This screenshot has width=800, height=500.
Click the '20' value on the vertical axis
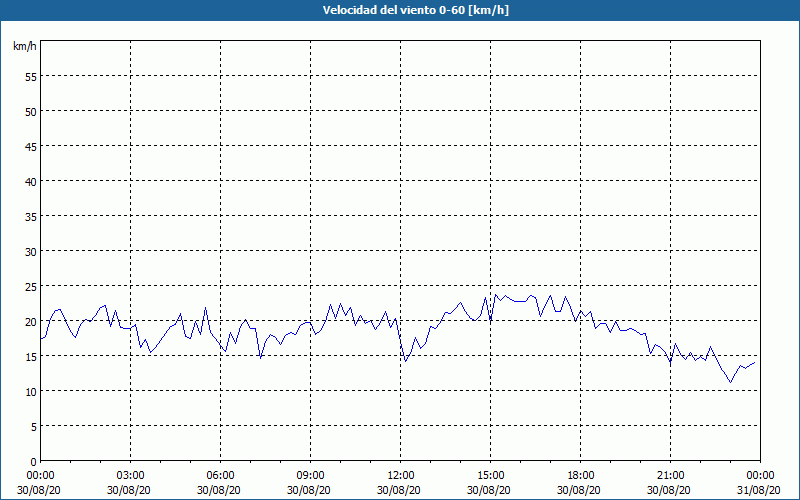31,321
